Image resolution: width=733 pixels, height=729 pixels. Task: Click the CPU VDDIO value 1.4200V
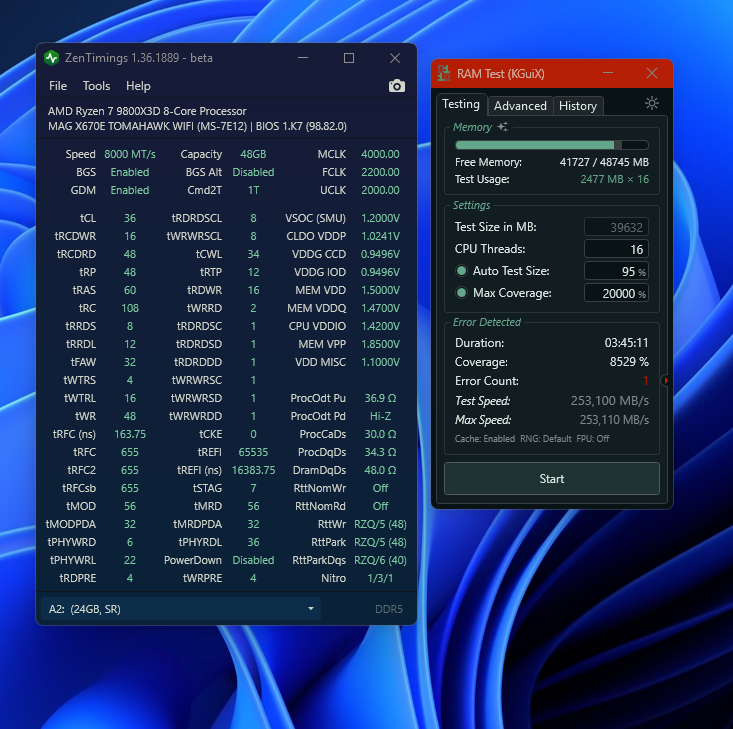pyautogui.click(x=380, y=326)
